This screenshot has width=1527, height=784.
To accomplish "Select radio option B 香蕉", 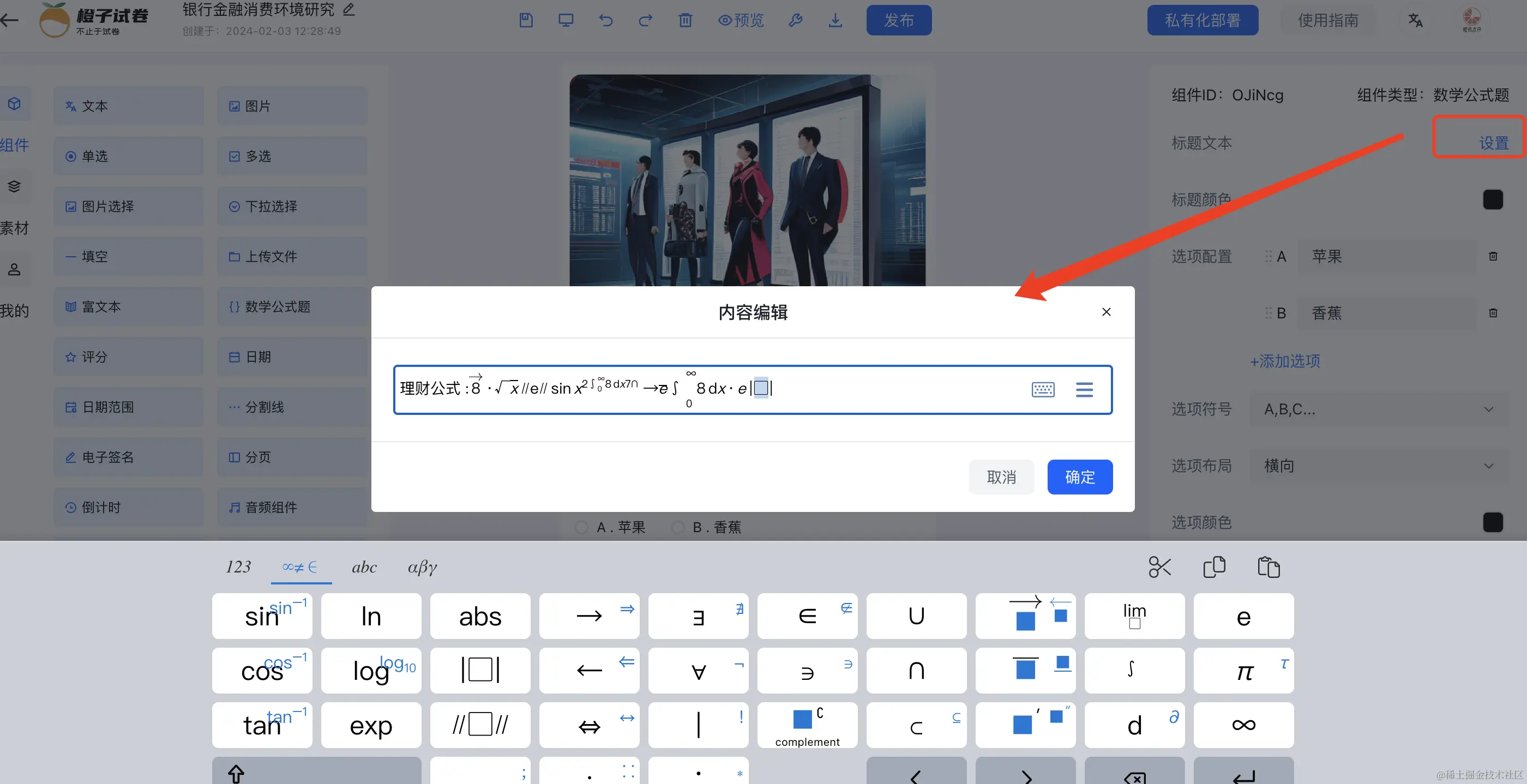I will (x=677, y=527).
